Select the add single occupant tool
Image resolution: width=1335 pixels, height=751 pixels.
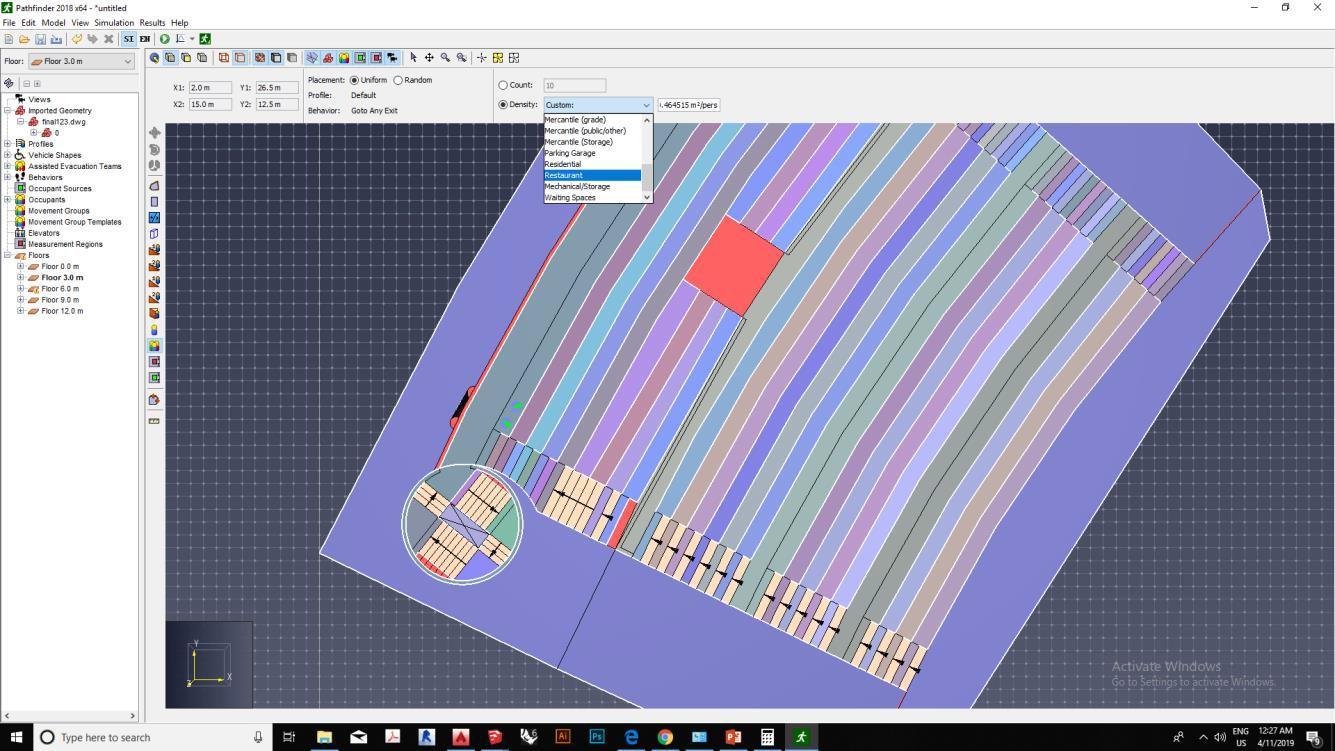pyautogui.click(x=154, y=329)
